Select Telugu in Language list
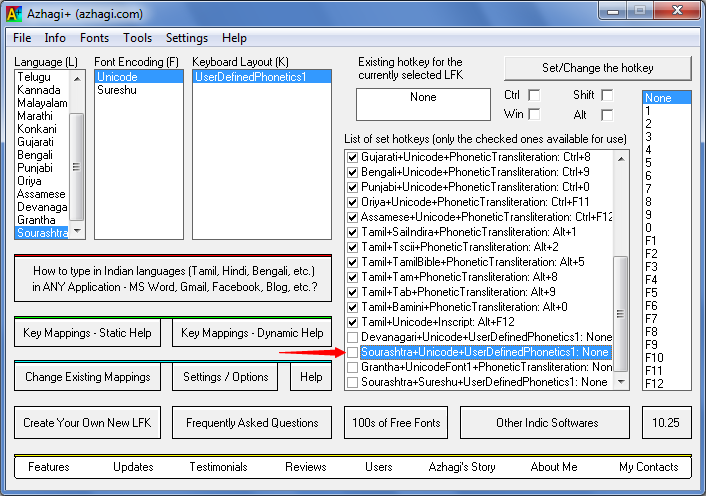The width and height of the screenshot is (706, 496). 42,77
